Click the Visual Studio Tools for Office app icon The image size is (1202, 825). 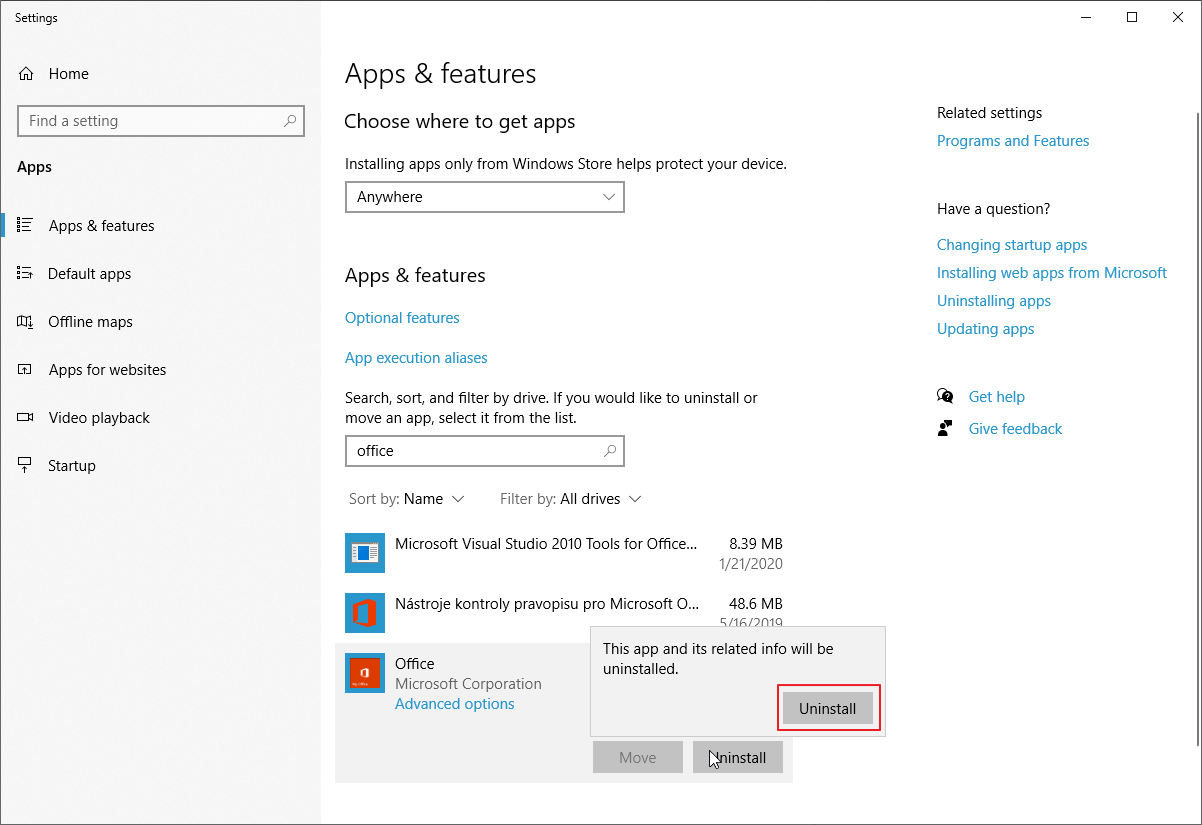365,553
